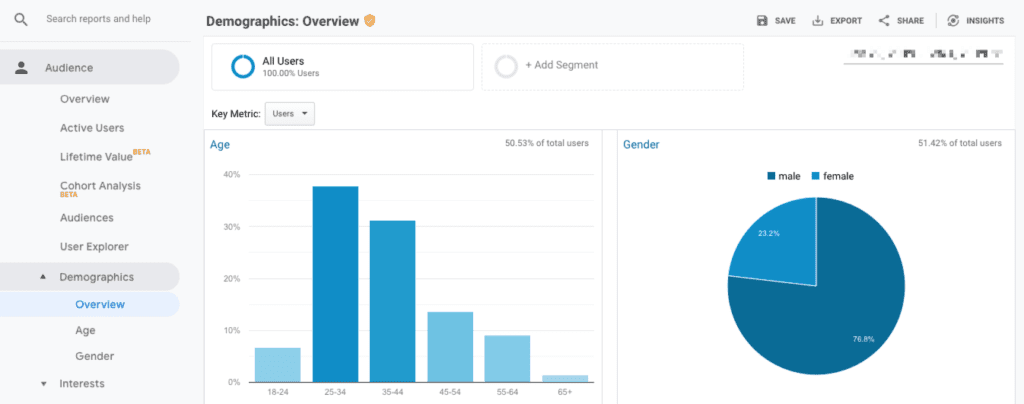The image size is (1024, 404).
Task: Click the Insights icon
Action: coord(953,21)
